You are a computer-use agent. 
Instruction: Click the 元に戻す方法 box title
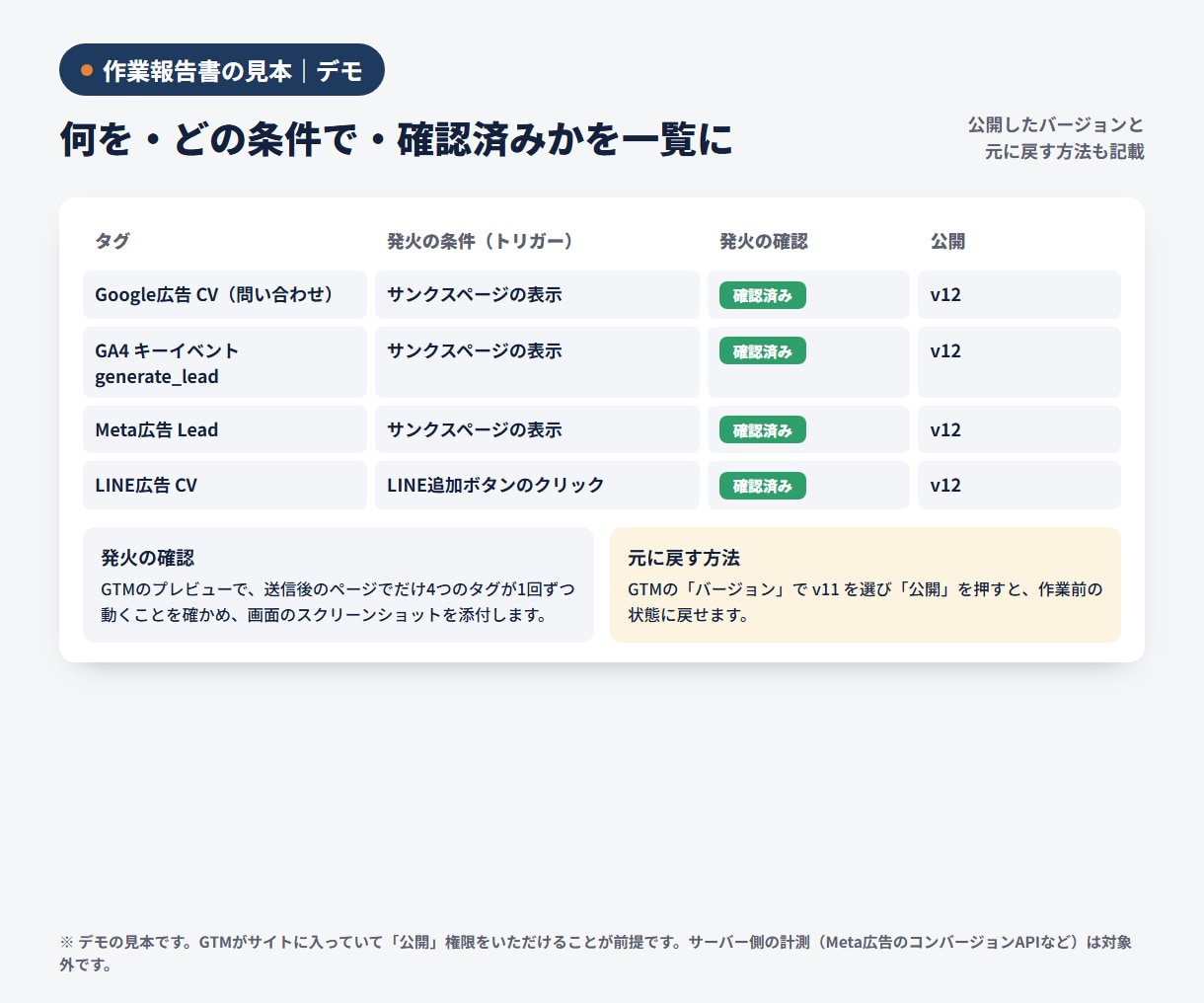point(684,558)
